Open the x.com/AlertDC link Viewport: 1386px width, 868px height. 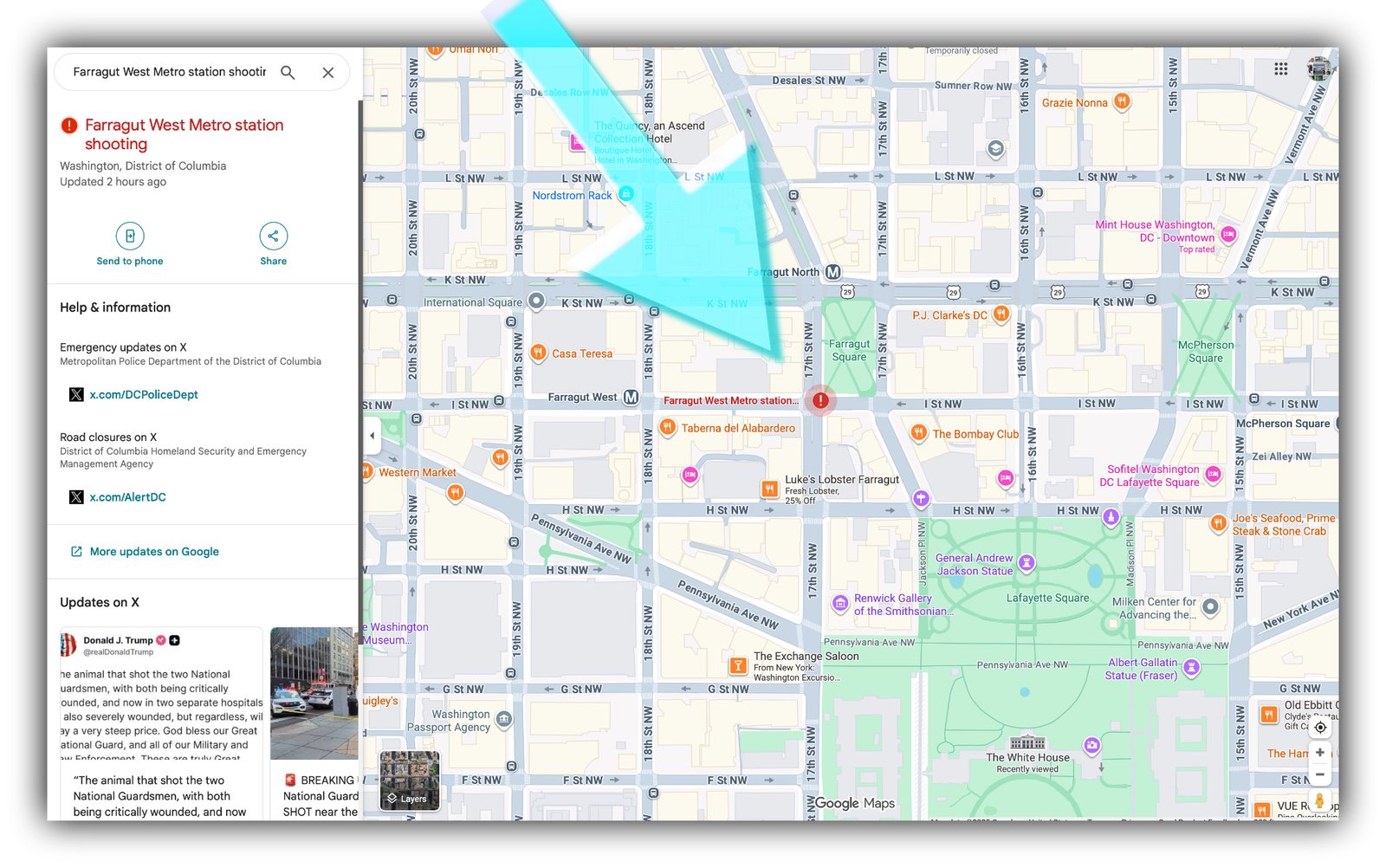(127, 497)
